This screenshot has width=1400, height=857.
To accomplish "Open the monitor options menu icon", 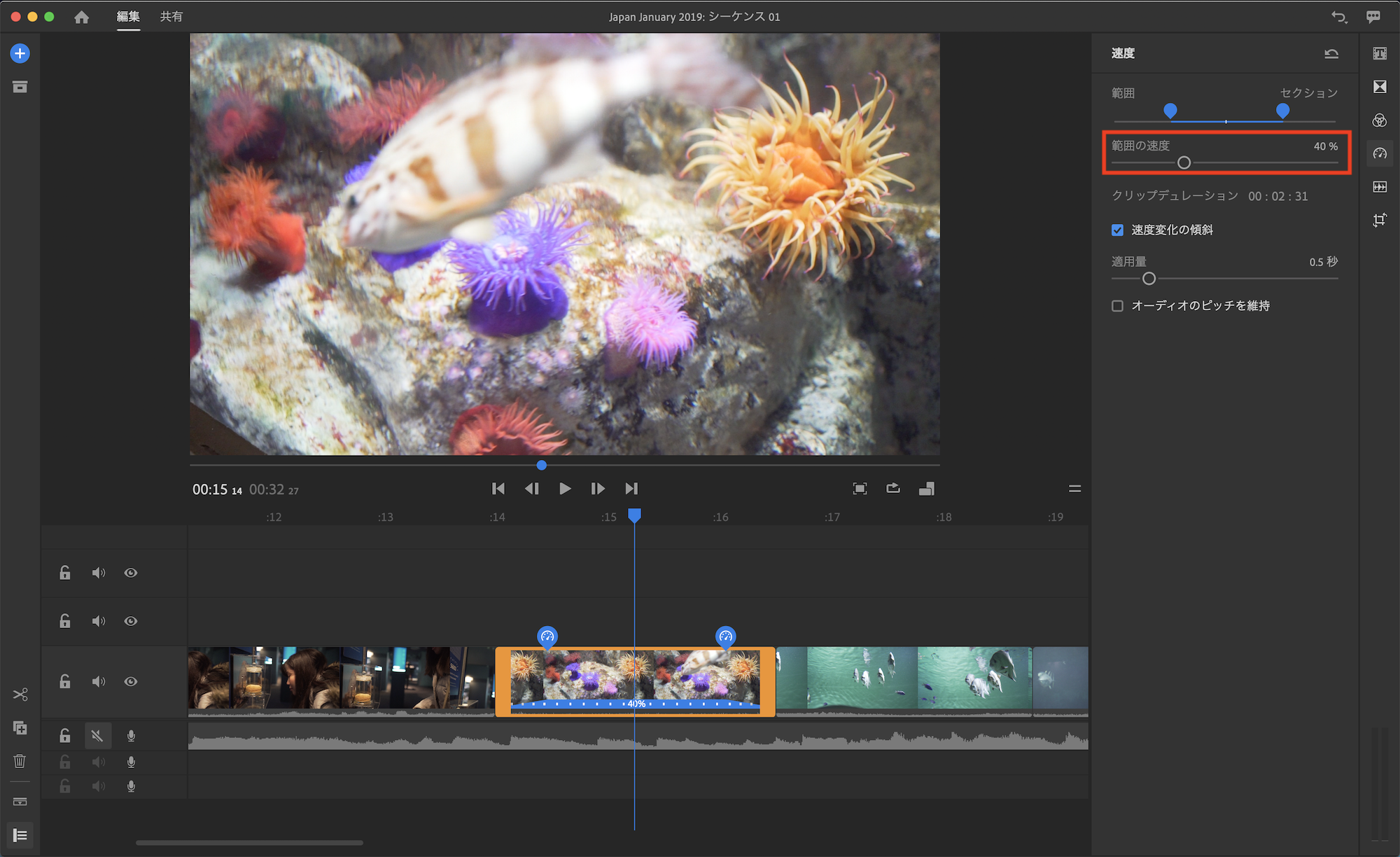I will [x=1074, y=489].
